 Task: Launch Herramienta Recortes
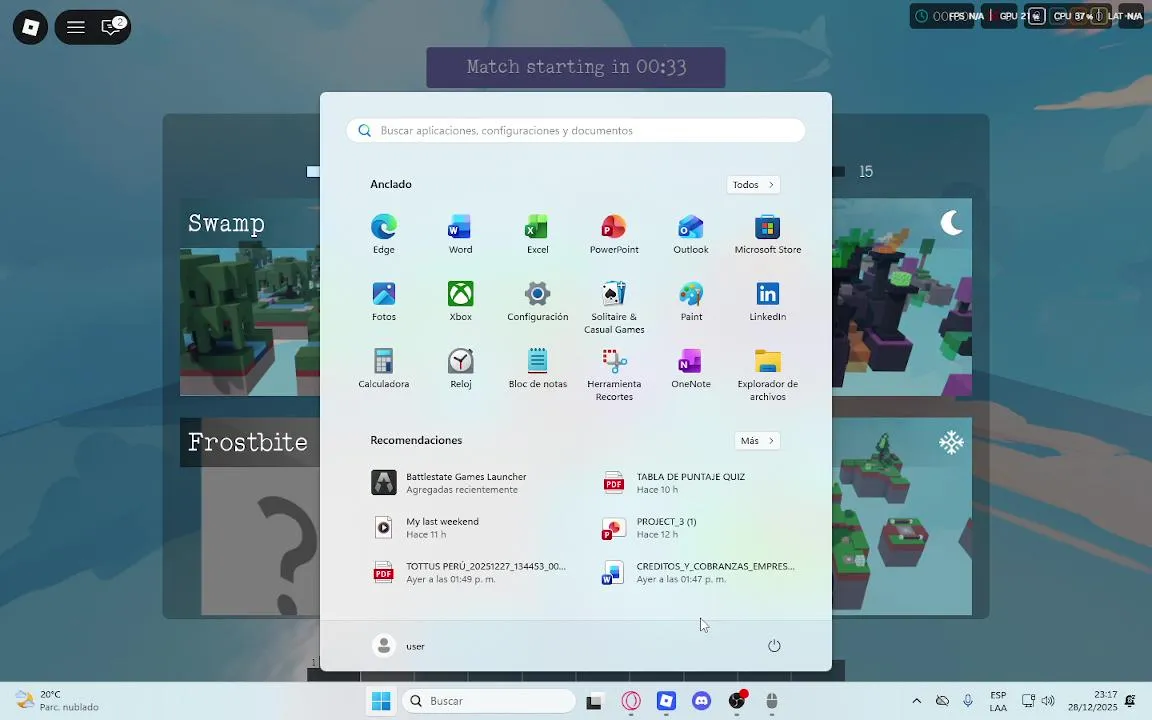(613, 374)
